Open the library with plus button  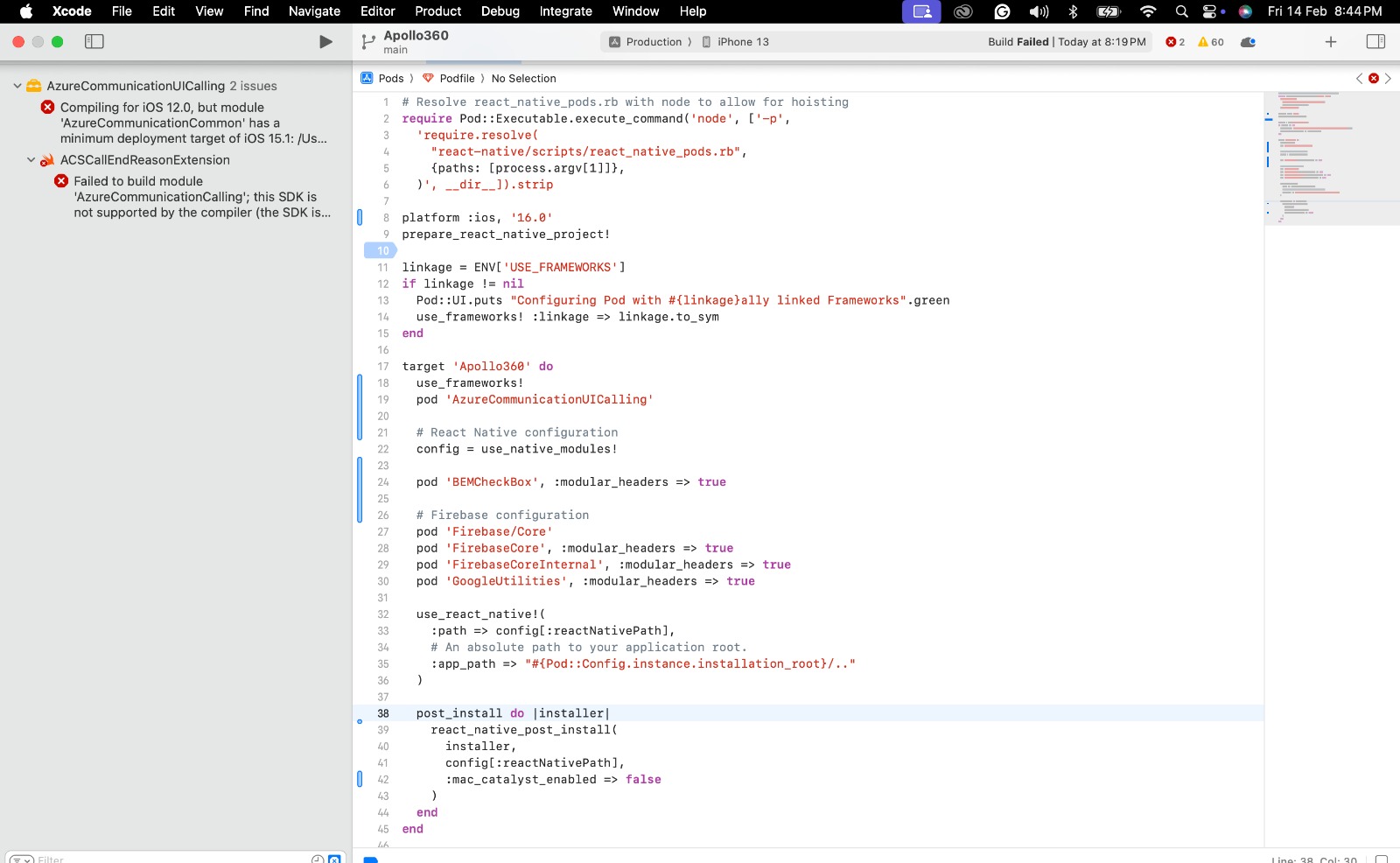coord(1331,42)
